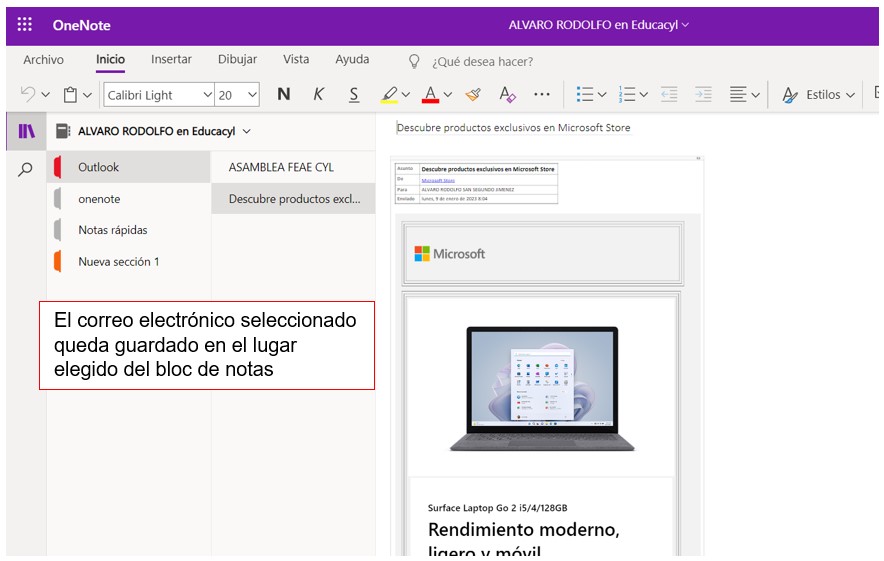Open the notebook switcher in purple header
This screenshot has height=561, width=884.
click(599, 25)
